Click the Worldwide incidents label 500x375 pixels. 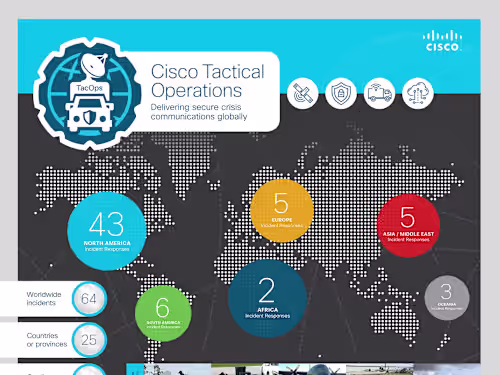44,299
